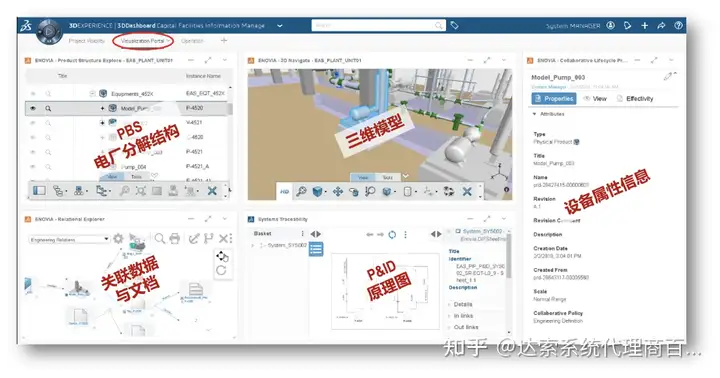Click the System_SY5002 link in details pane
The width and height of the screenshot is (720, 378).
point(482,231)
